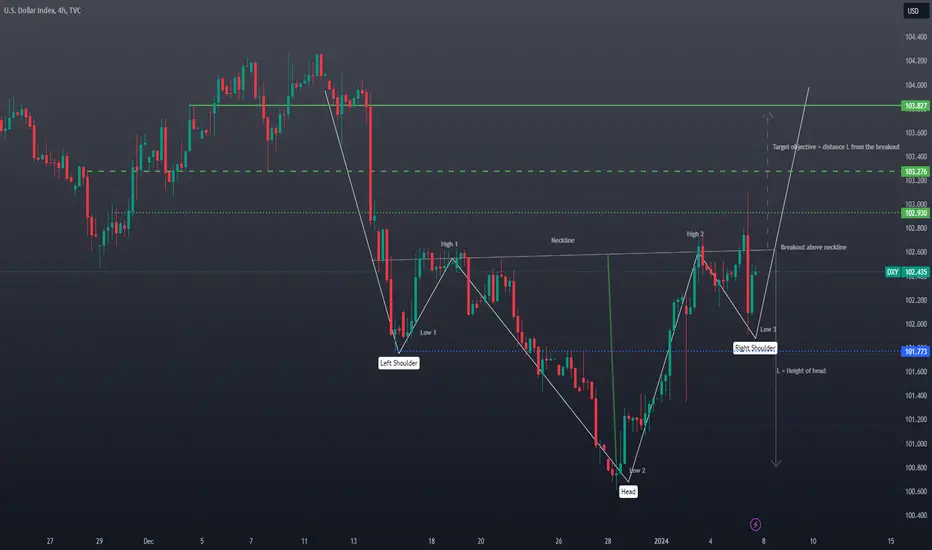Click date 26 on the time axis
Image resolution: width=932 pixels, height=550 pixels.
point(559,541)
